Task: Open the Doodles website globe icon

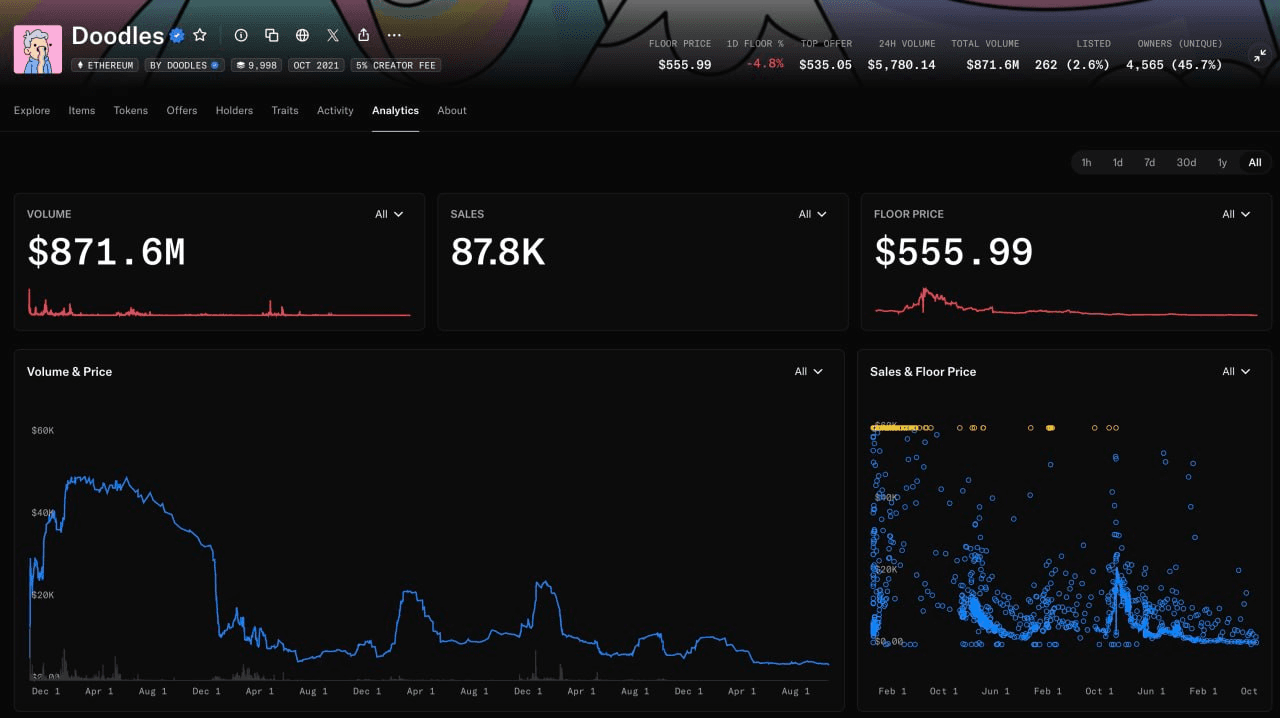Action: pos(302,35)
